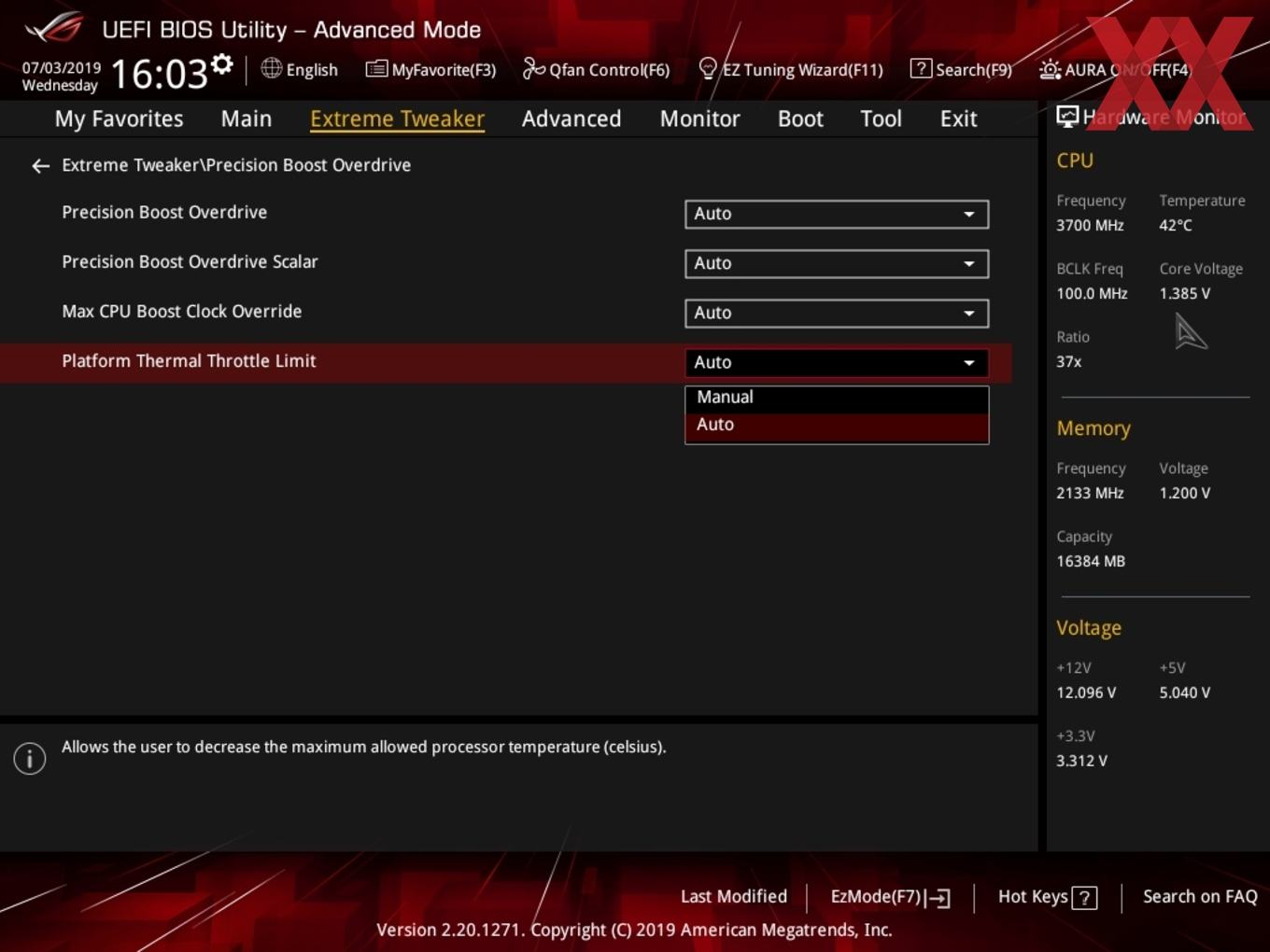
Task: Click the Max CPU Boost Clock Override label
Action: [181, 312]
